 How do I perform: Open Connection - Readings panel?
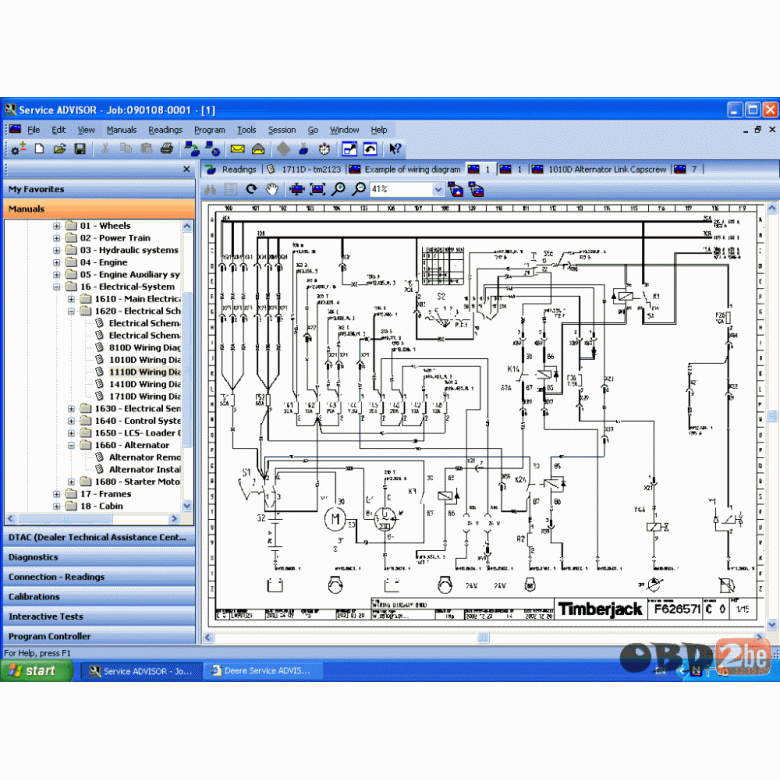click(x=99, y=577)
